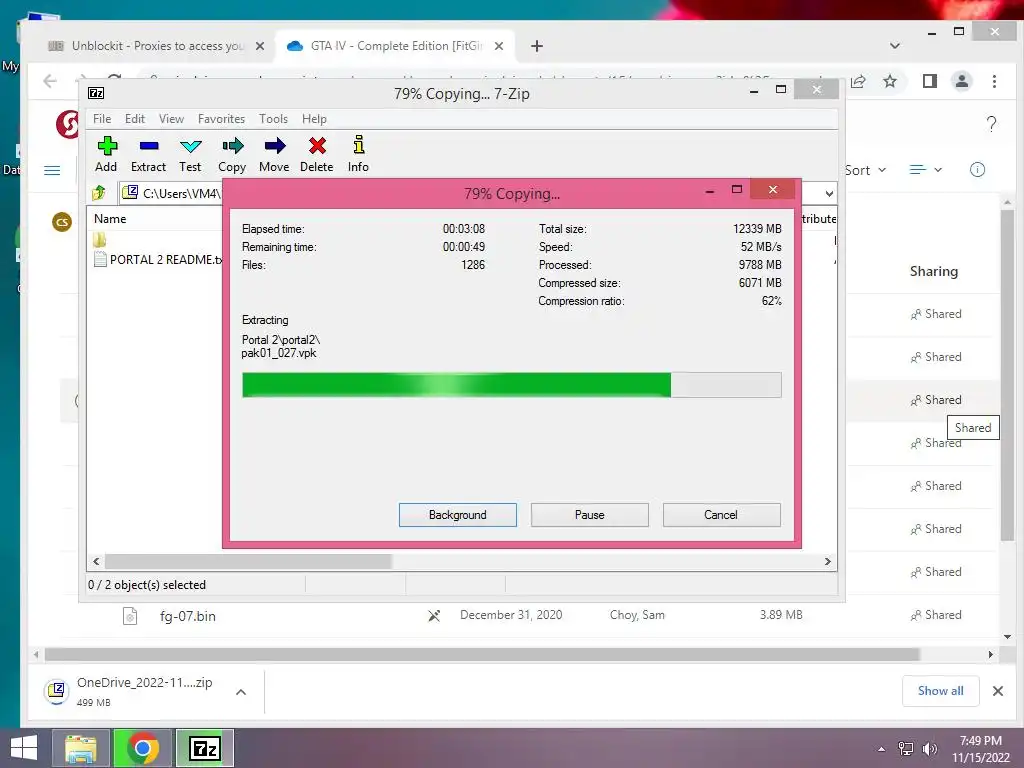Open the Chrome tab search chevron
The height and width of the screenshot is (768, 1024).
[x=895, y=46]
